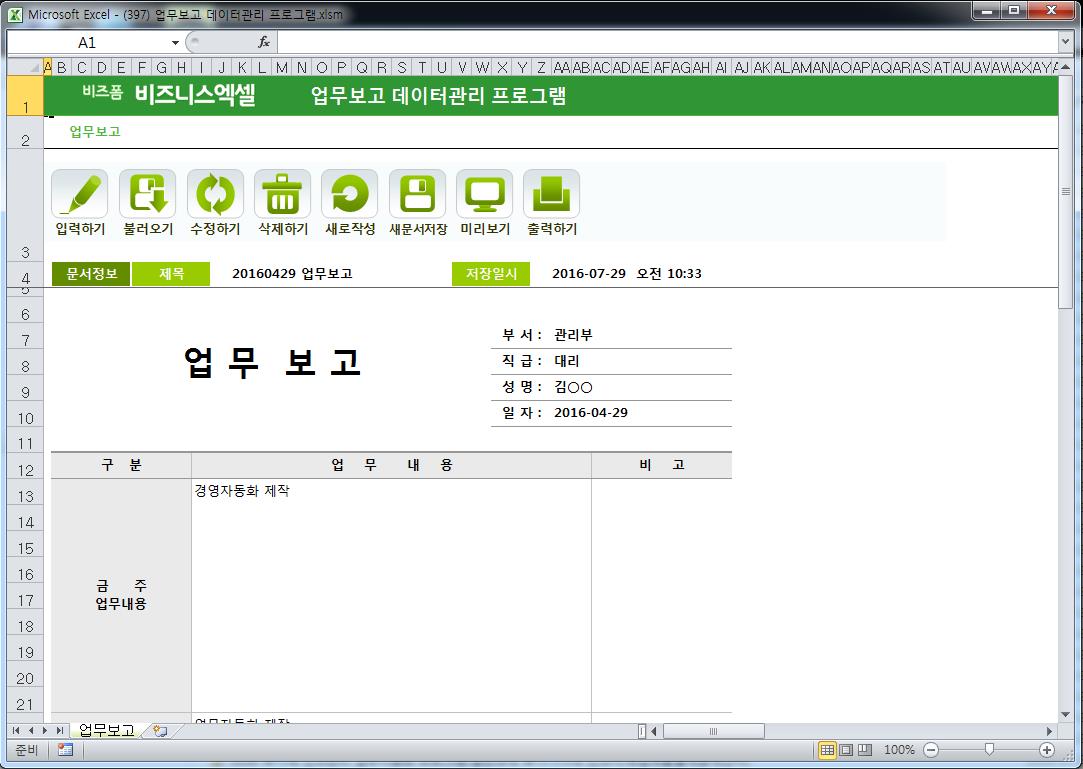Switch to Page Break Preview
1083x769 pixels.
click(864, 750)
